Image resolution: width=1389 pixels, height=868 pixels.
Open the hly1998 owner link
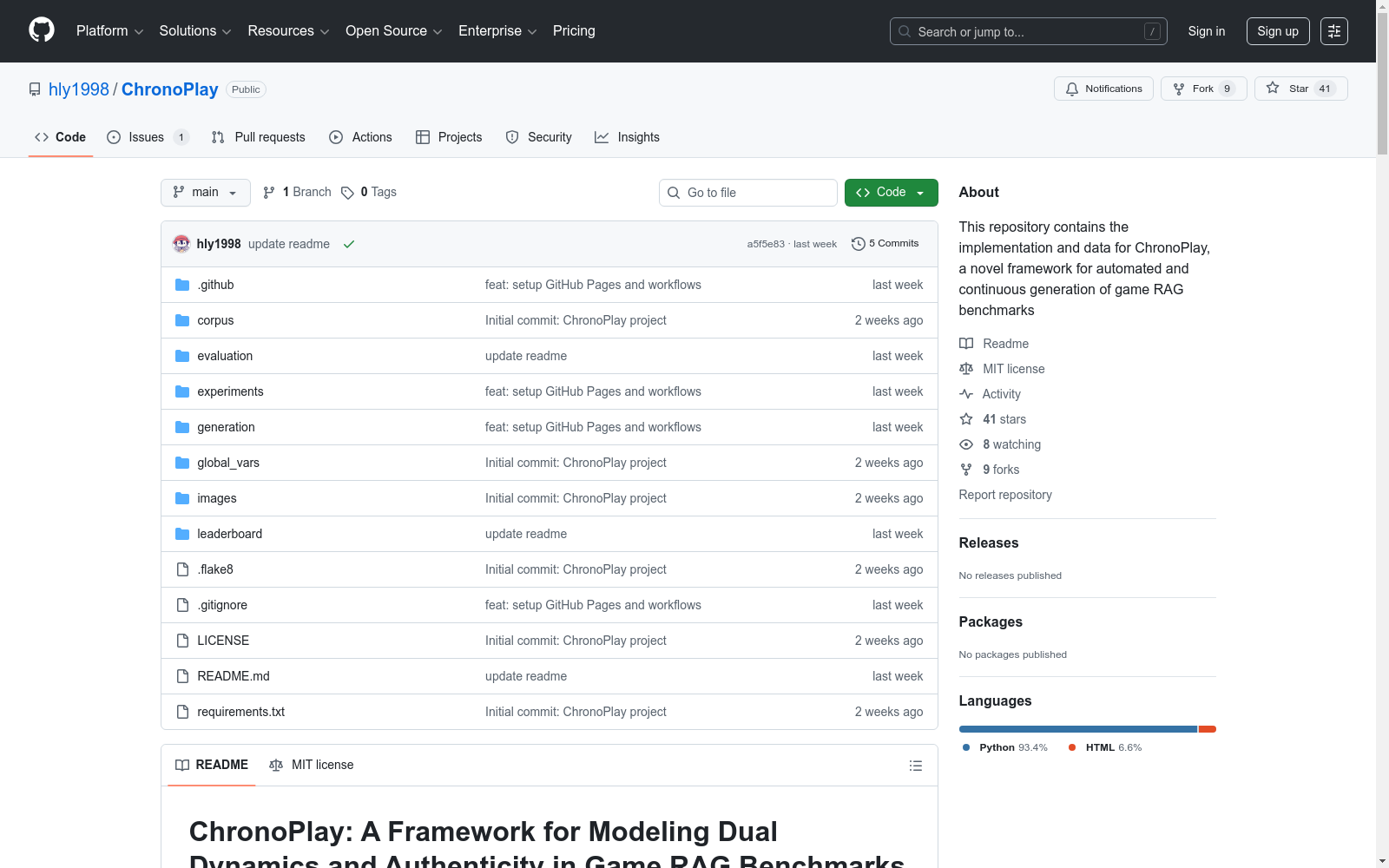point(79,89)
